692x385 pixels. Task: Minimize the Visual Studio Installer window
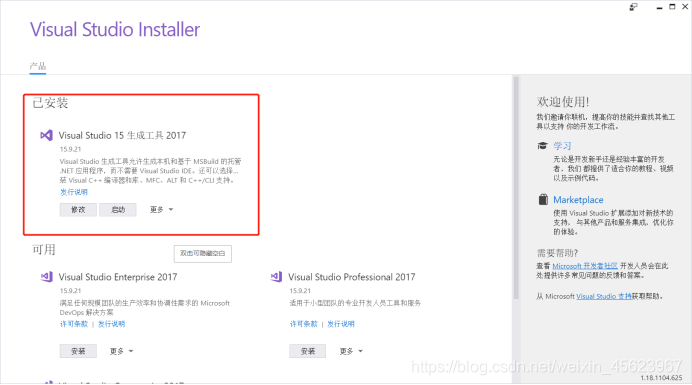[659, 8]
